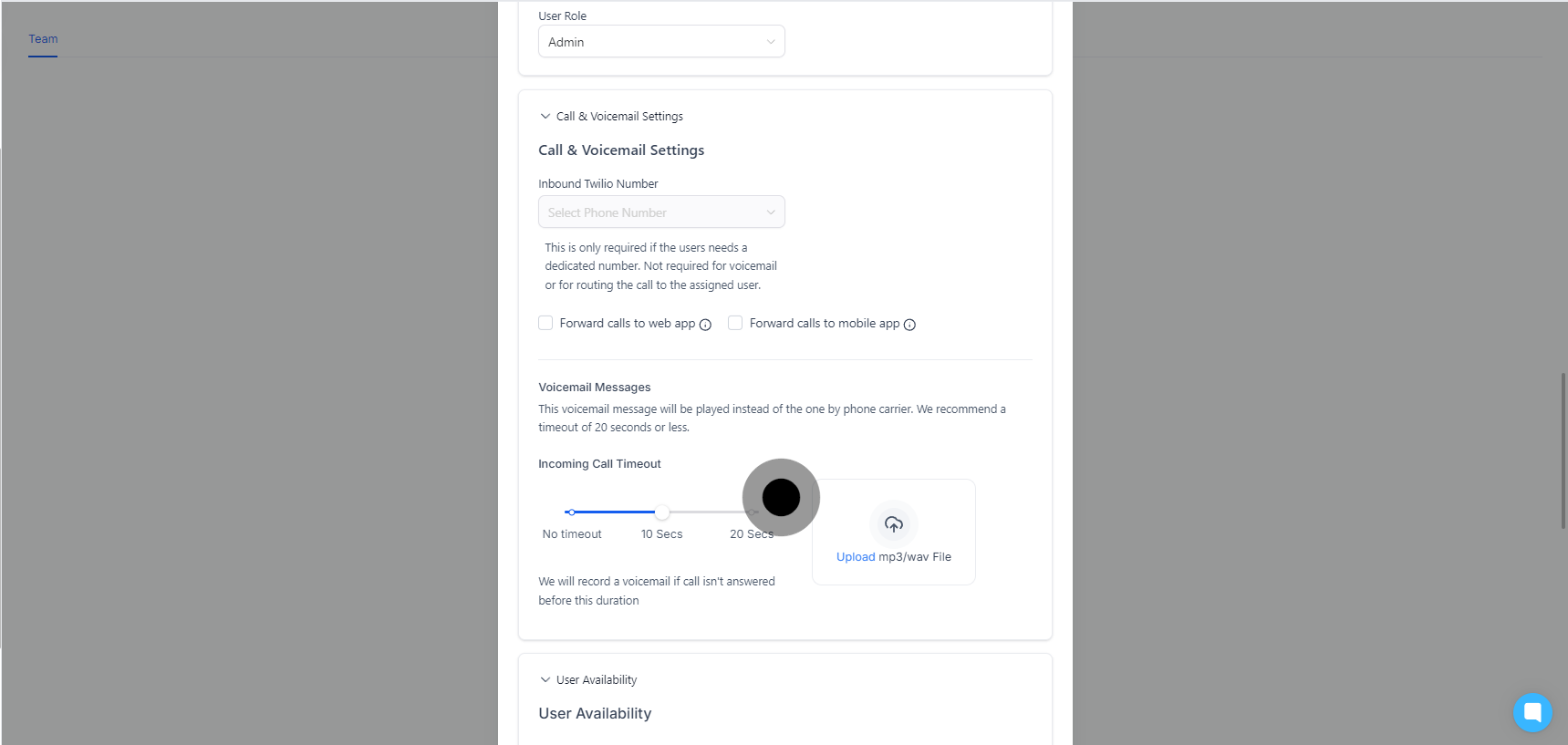Image resolution: width=1568 pixels, height=745 pixels.
Task: Click the Call & Voicemail Settings heading
Action: (x=621, y=150)
